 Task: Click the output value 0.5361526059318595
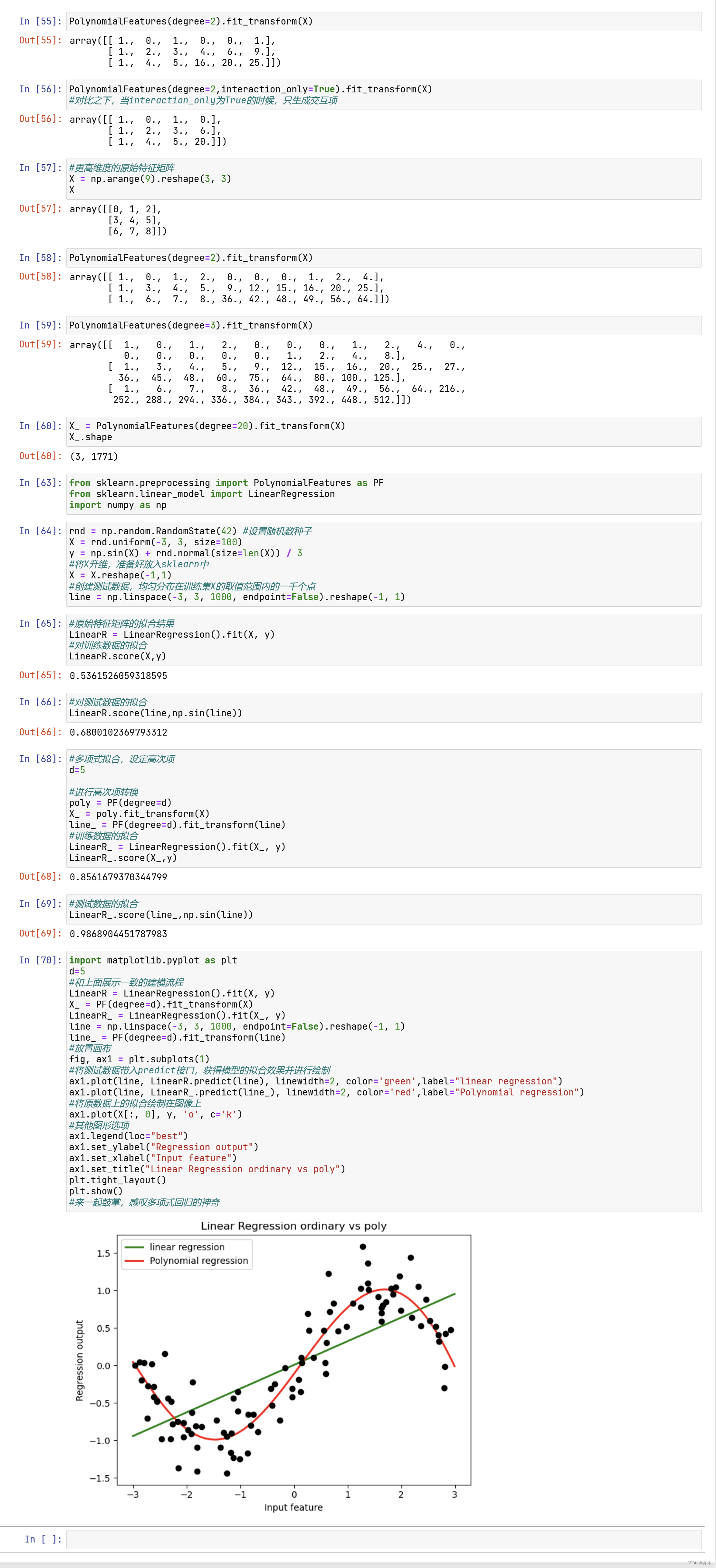tap(118, 676)
